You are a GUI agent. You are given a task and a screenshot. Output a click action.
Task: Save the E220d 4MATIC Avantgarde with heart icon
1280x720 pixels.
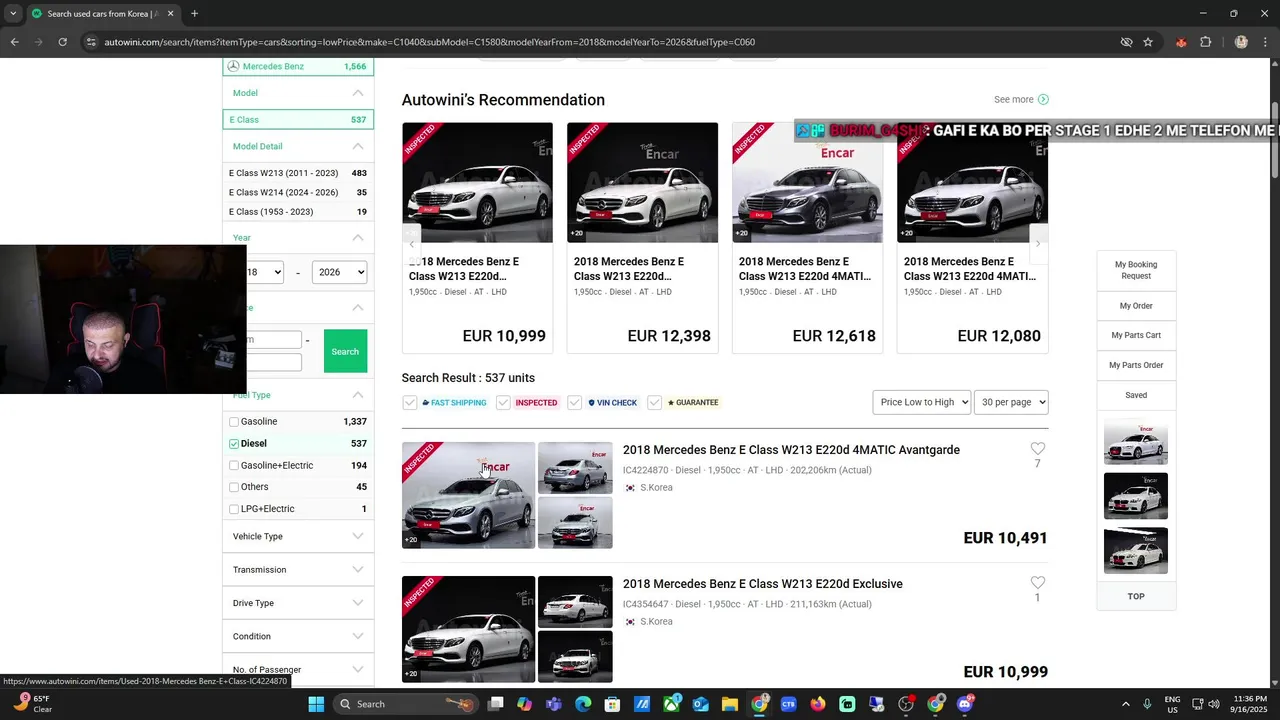point(1037,449)
